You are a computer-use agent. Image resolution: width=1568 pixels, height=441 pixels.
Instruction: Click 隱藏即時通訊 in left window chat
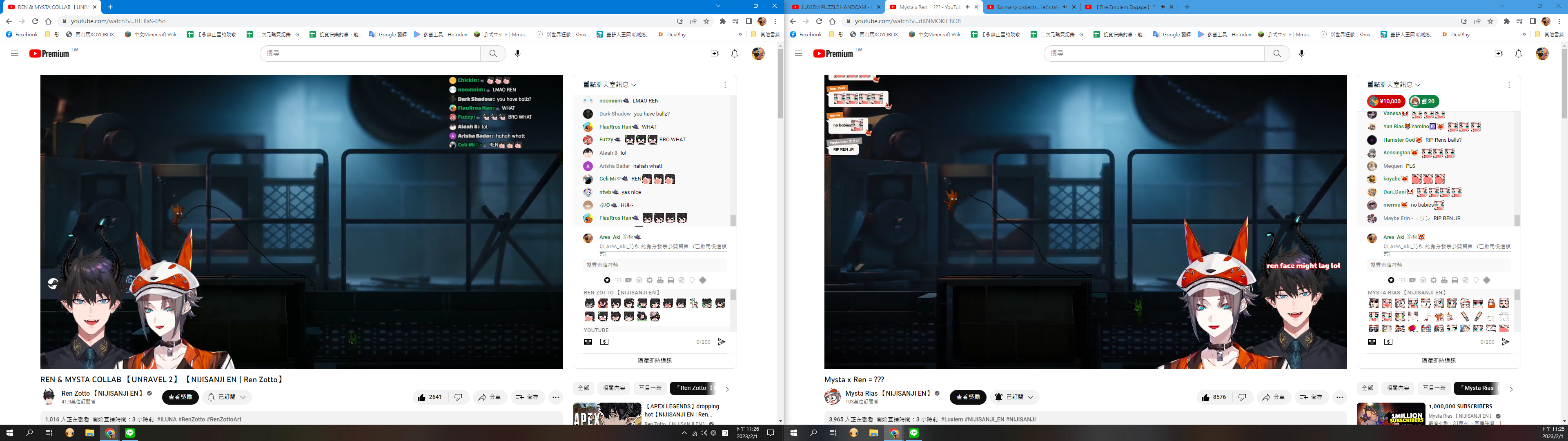[x=654, y=361]
